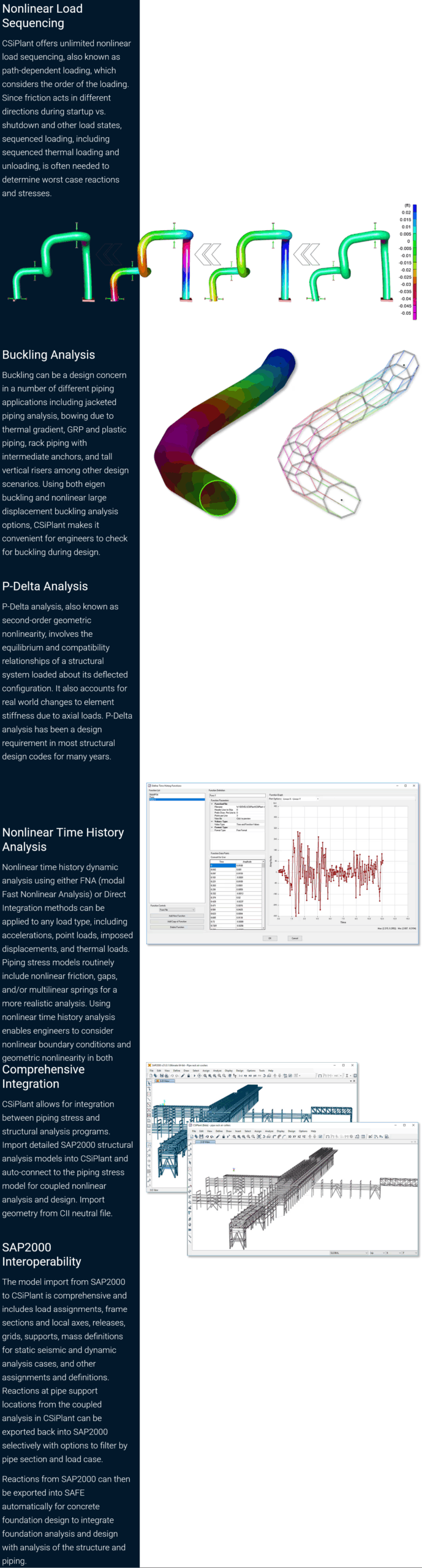The image size is (422, 1568).
Task: Click OK in the Time History Functions dialog
Action: [x=269, y=938]
